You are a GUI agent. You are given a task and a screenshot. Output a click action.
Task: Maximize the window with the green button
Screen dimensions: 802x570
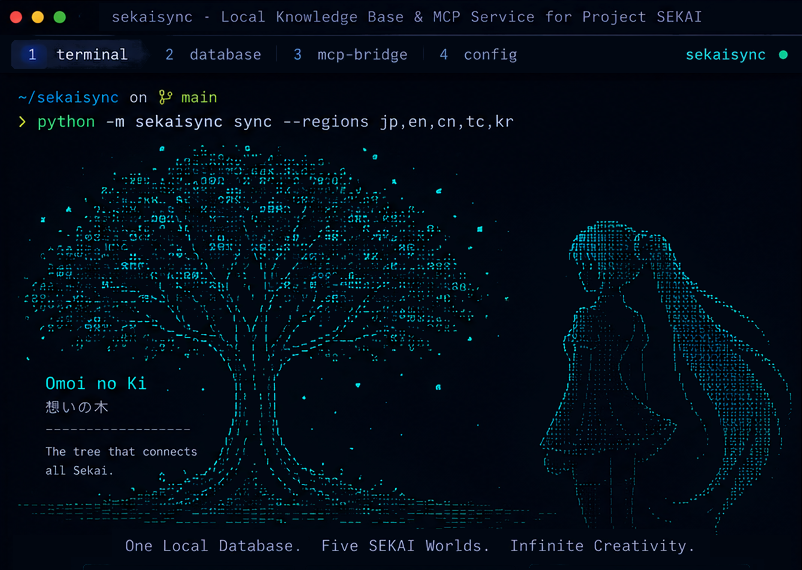click(x=60, y=17)
